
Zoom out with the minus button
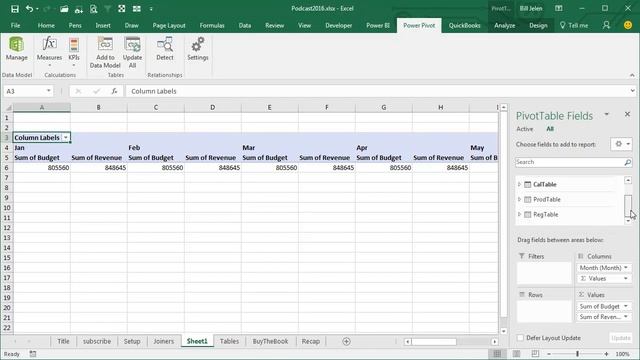(549, 354)
